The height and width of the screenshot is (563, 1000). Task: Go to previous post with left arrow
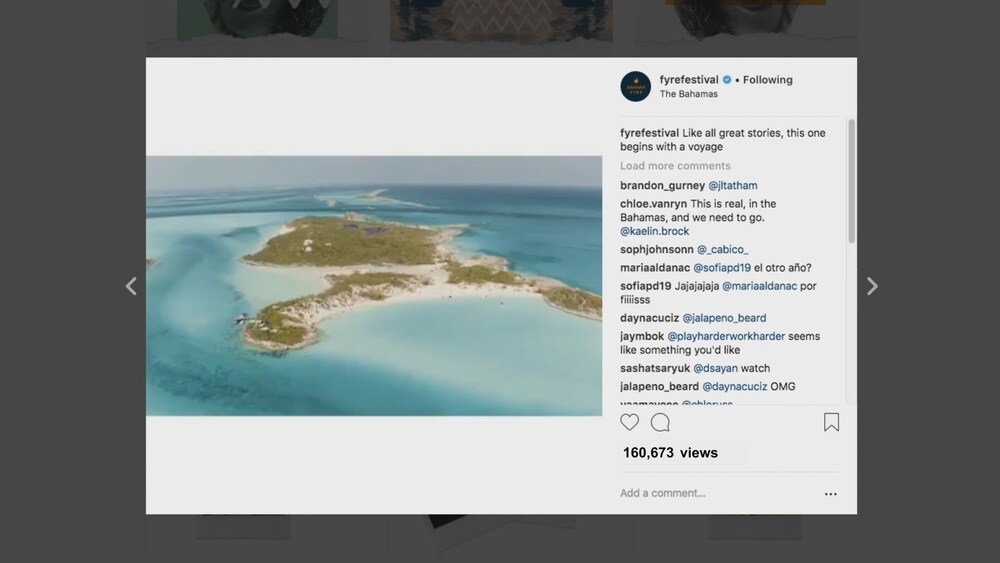pyautogui.click(x=131, y=286)
